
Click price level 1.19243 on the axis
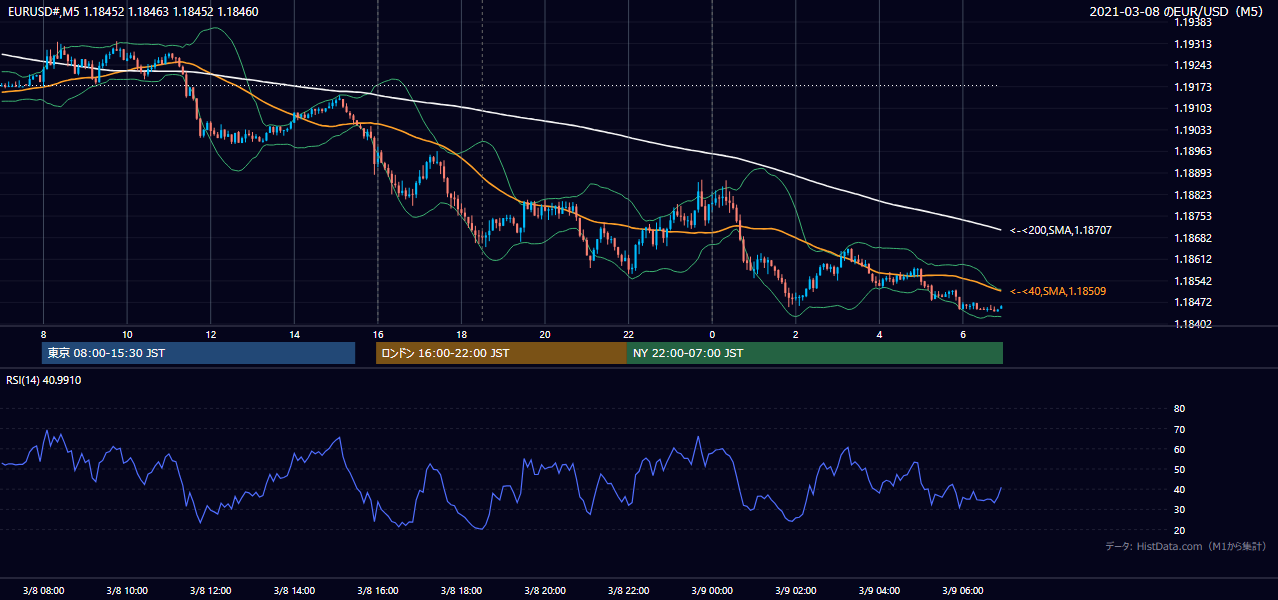(x=1193, y=66)
